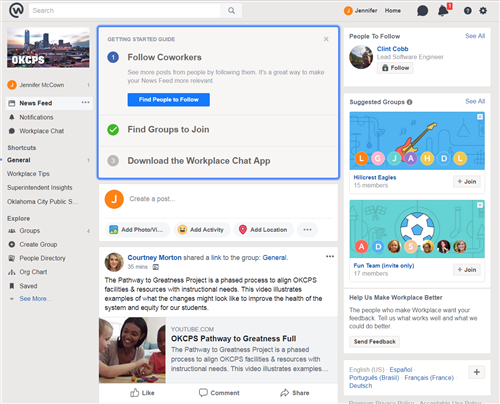Open Oklahoma City Public S... shortcut
The height and width of the screenshot is (404, 500).
click(42, 201)
